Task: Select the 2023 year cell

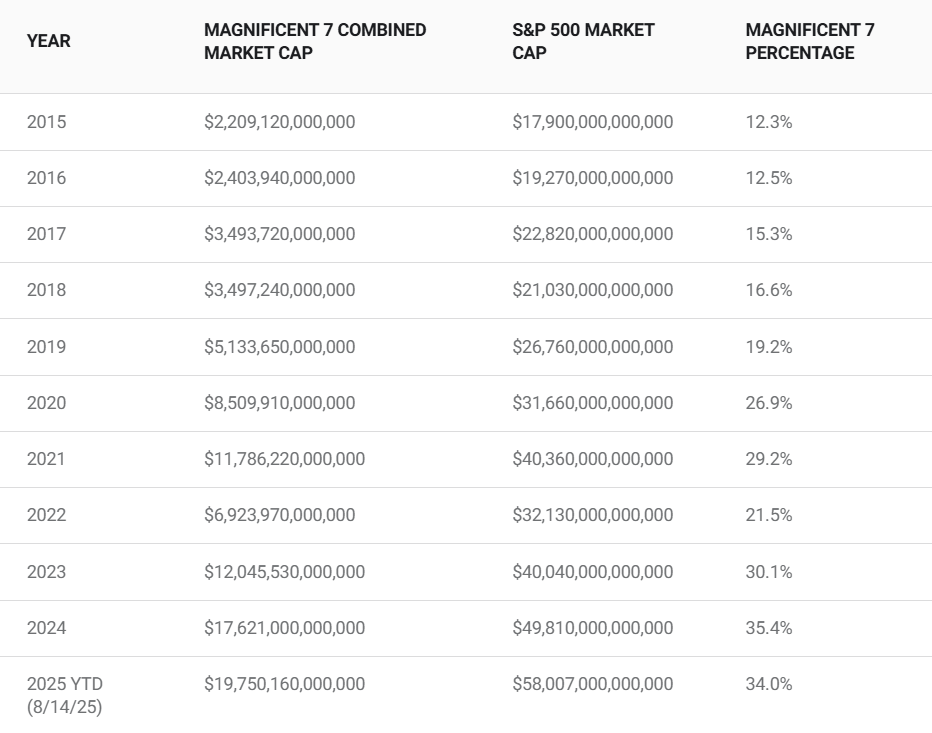Action: point(46,571)
